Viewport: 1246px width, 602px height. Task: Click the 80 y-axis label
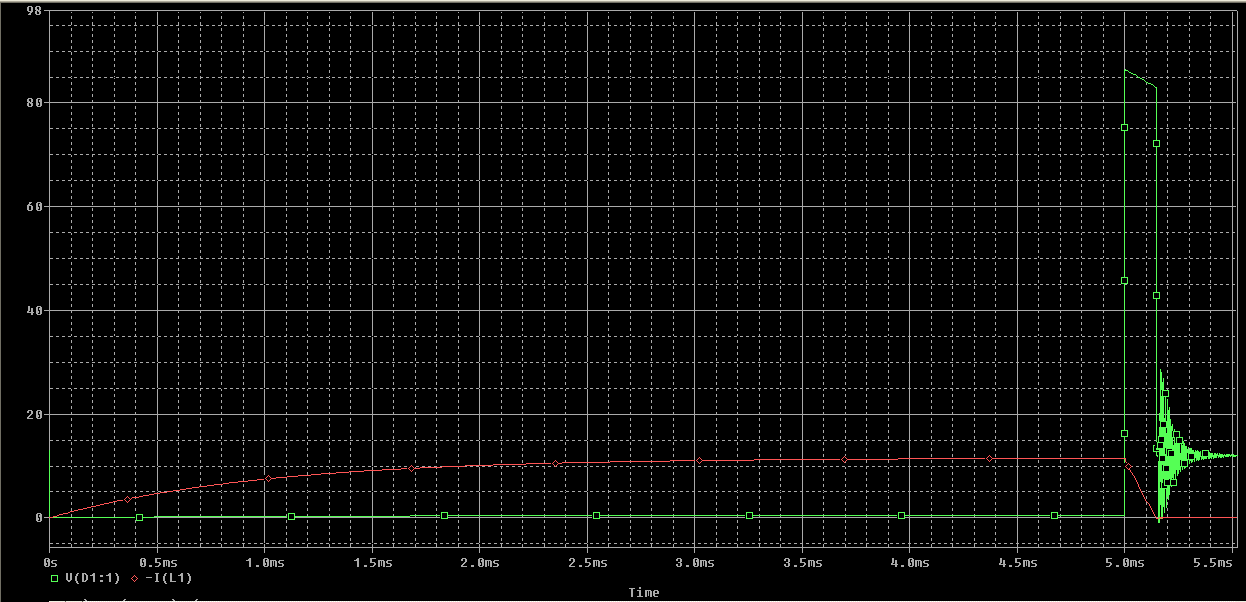click(x=34, y=103)
